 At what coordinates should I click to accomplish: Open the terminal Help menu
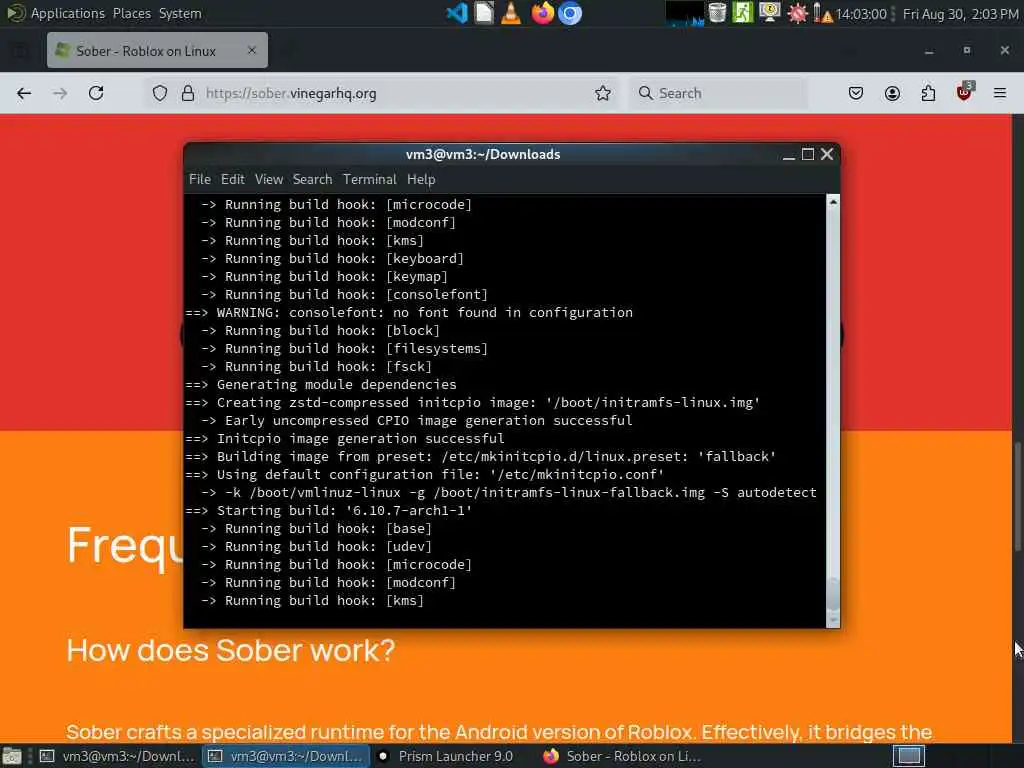pyautogui.click(x=421, y=179)
